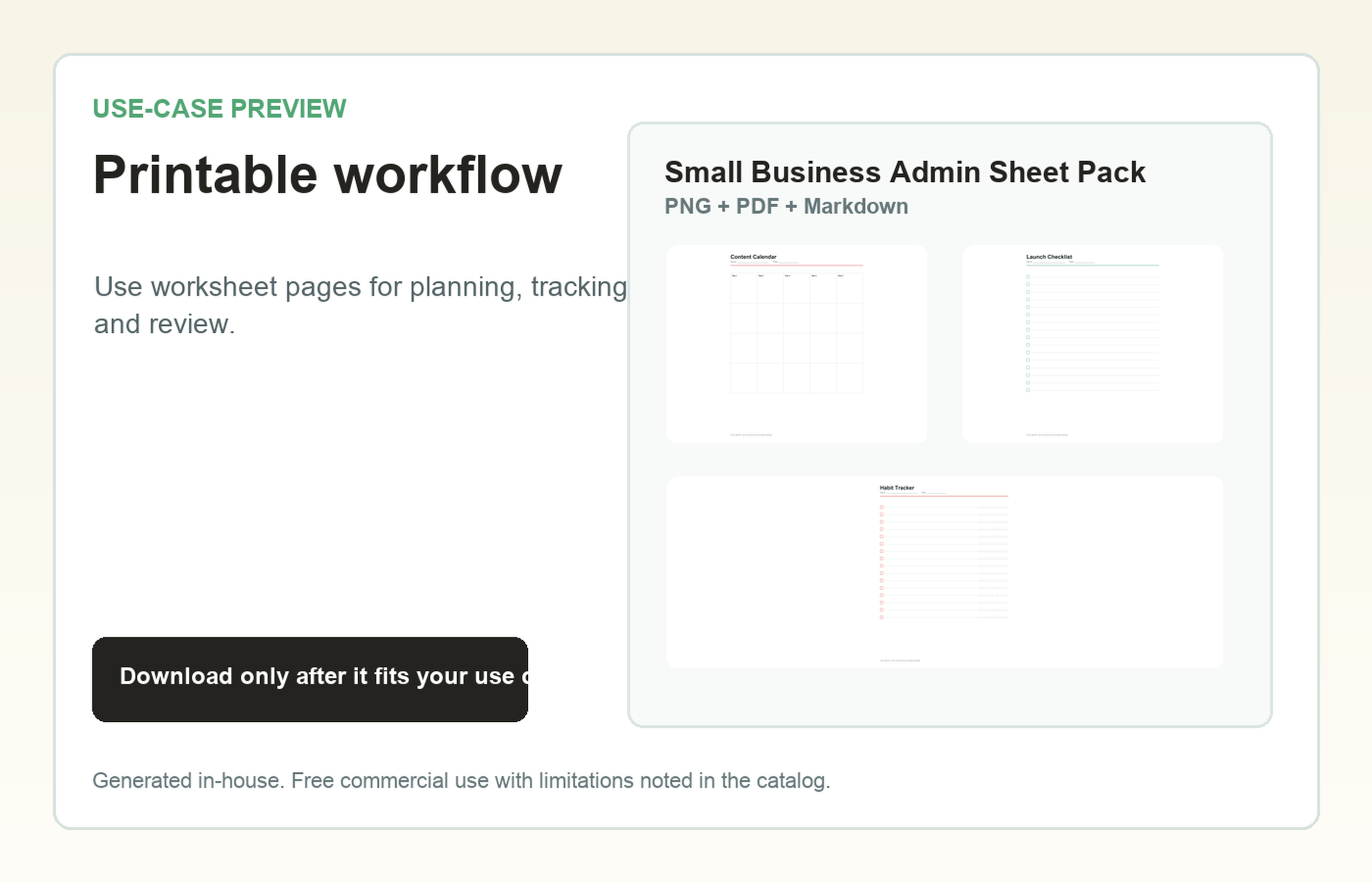Screen dimensions: 1372x882
Task: Click the 'PNG + PDF + Markdown' text
Action: point(786,206)
